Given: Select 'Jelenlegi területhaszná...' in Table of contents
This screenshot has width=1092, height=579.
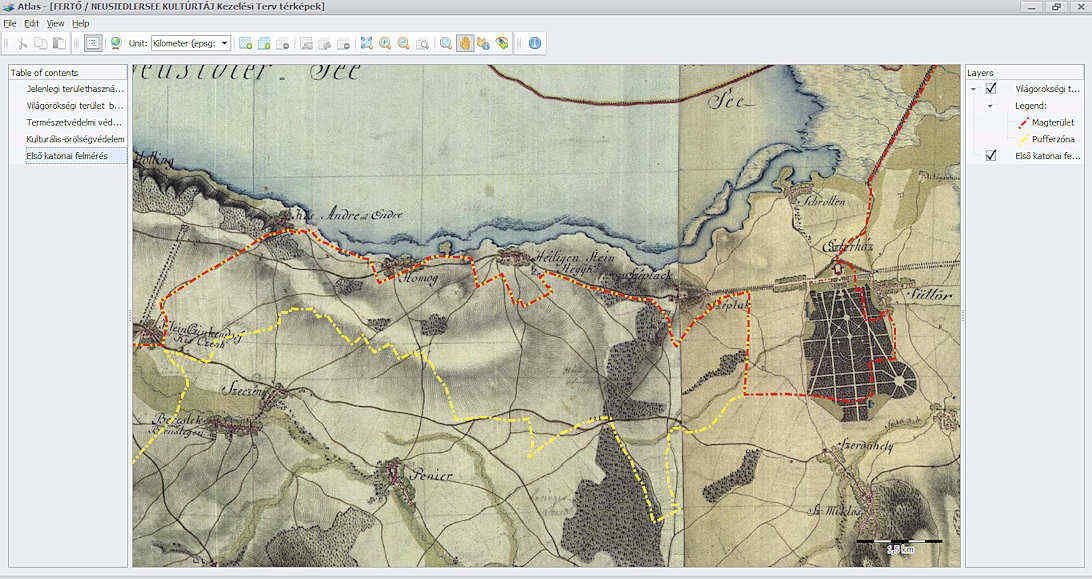Looking at the screenshot, I should pyautogui.click(x=75, y=89).
